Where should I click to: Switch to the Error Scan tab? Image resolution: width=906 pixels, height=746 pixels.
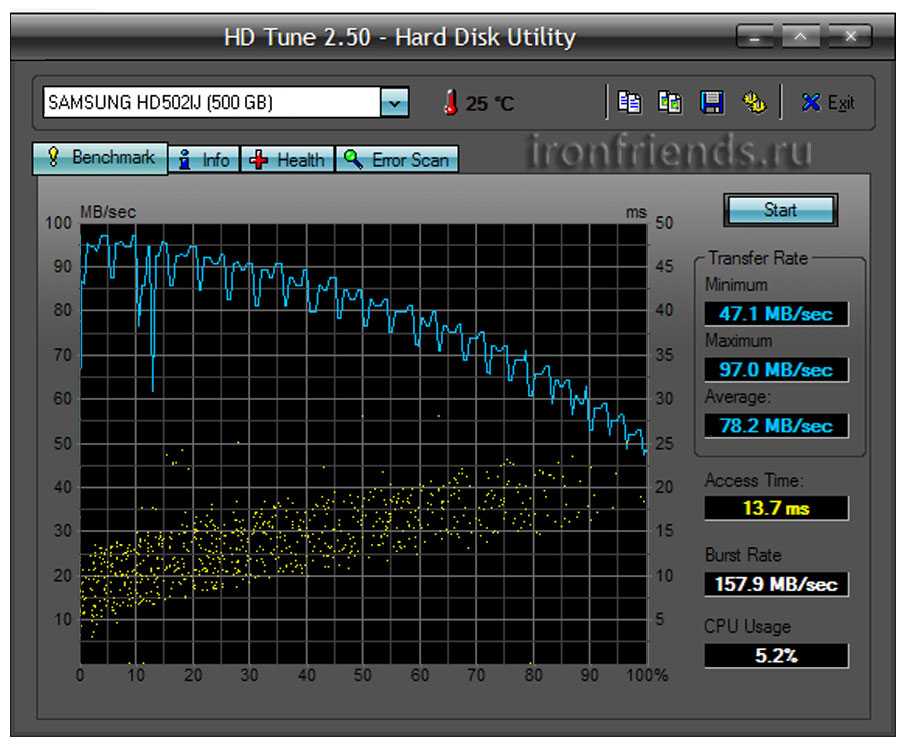(x=397, y=159)
